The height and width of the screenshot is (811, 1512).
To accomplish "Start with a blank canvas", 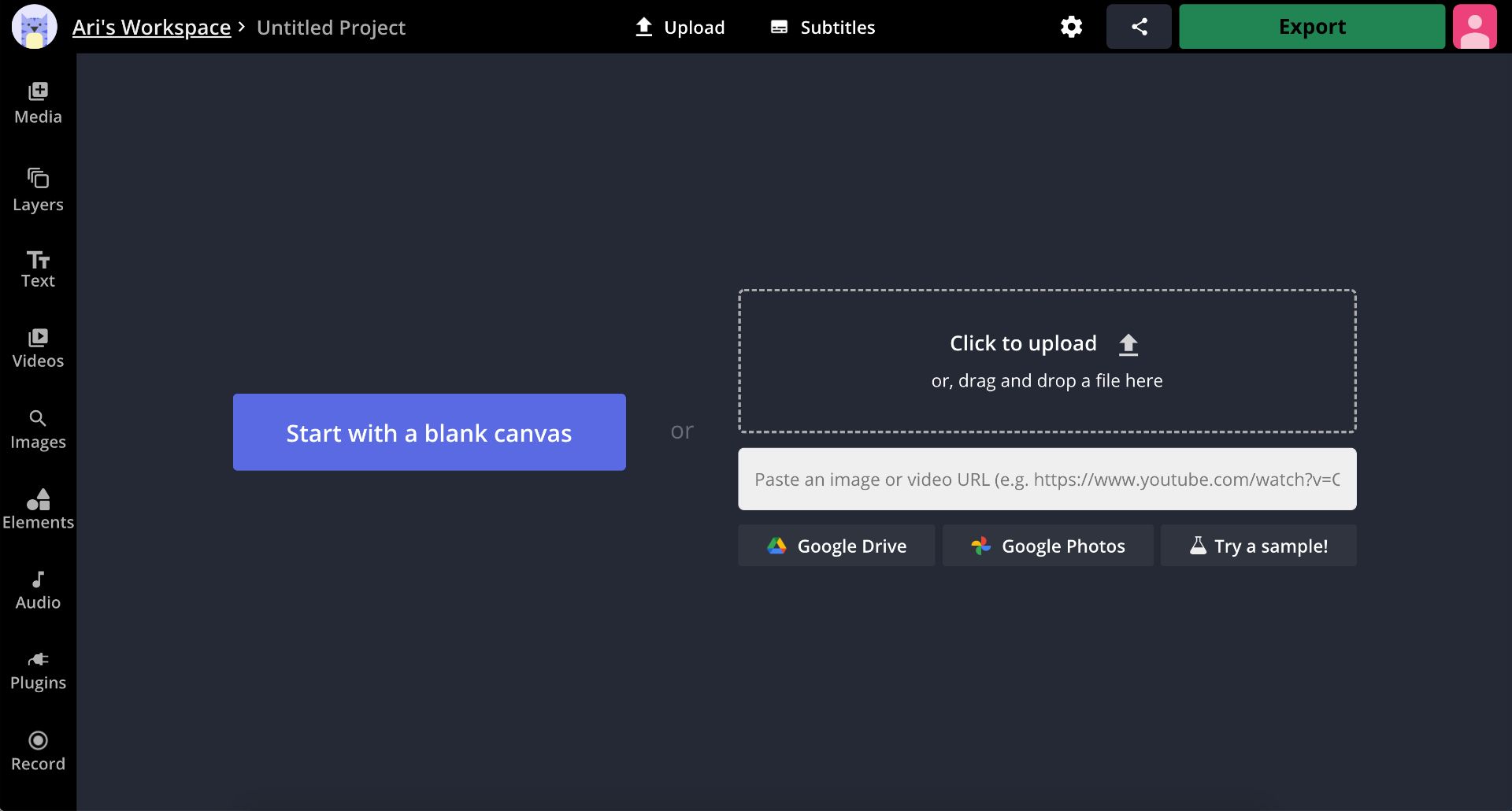I will click(429, 432).
